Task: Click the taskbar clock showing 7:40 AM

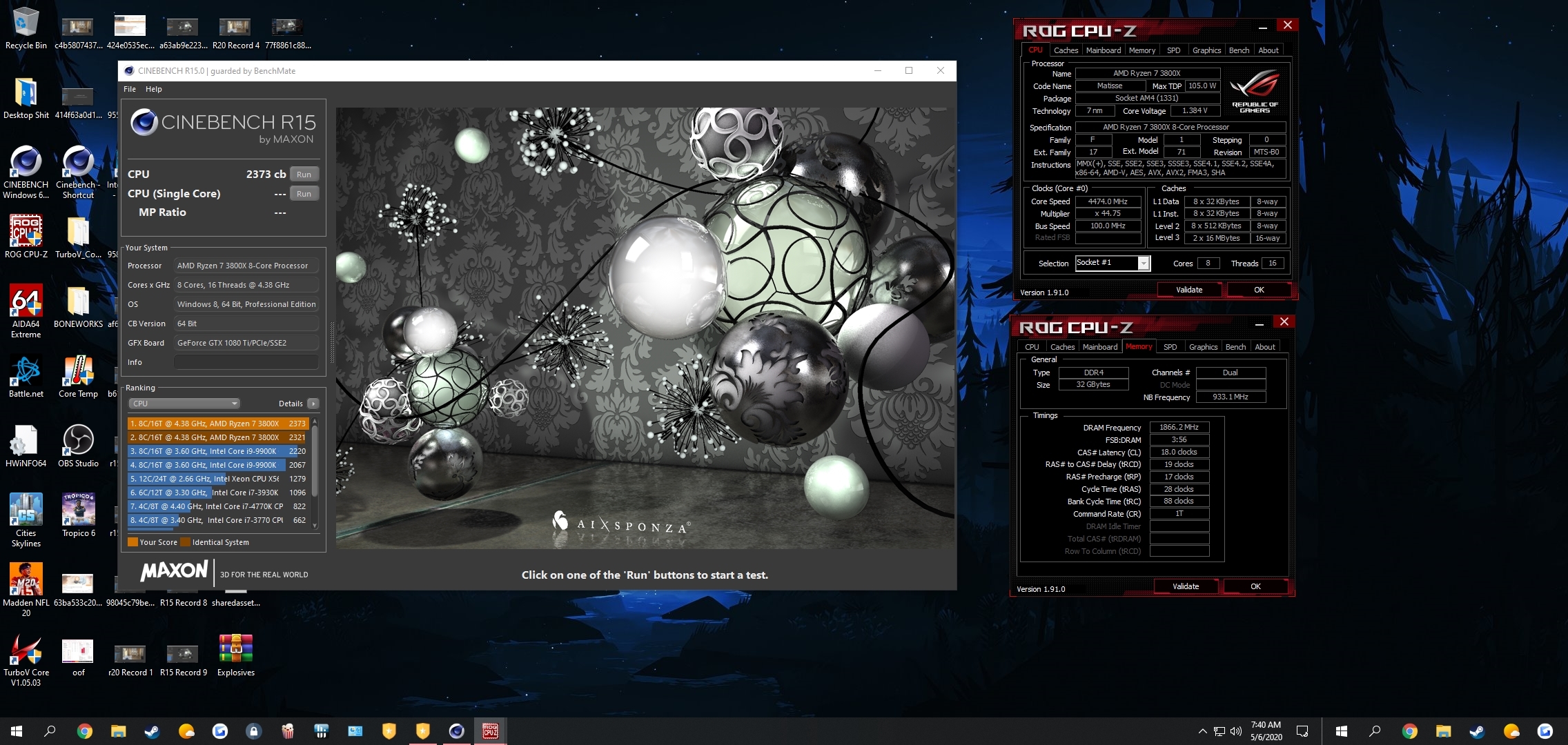Action: coord(1266,731)
